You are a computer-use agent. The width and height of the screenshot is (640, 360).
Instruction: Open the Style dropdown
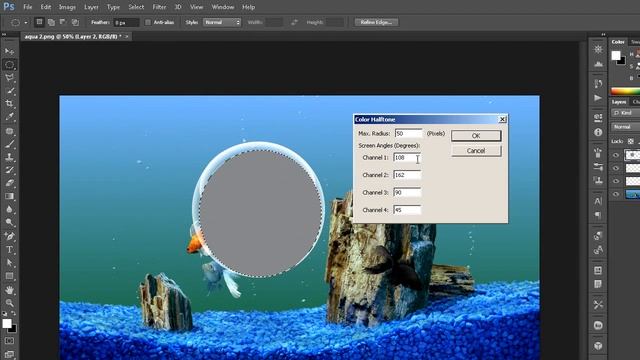click(x=222, y=22)
